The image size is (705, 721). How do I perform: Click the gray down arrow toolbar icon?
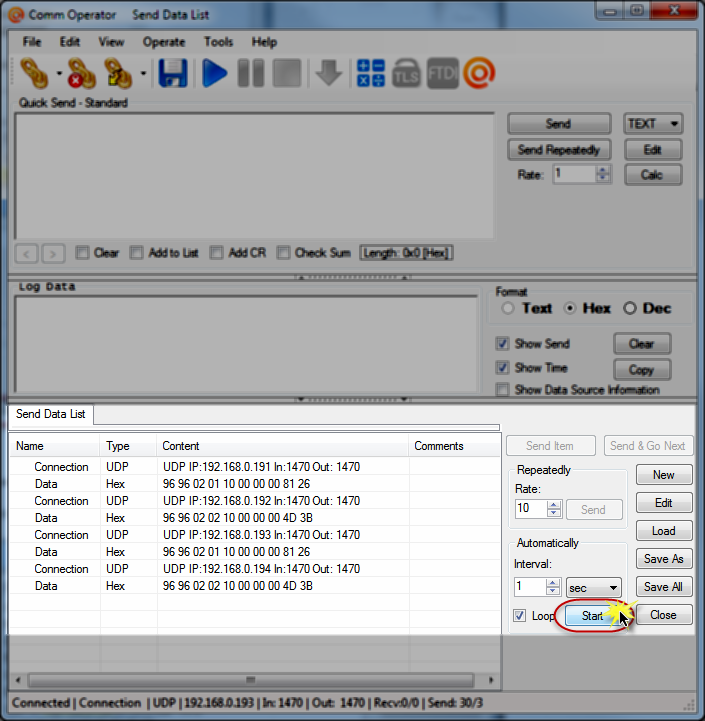328,74
